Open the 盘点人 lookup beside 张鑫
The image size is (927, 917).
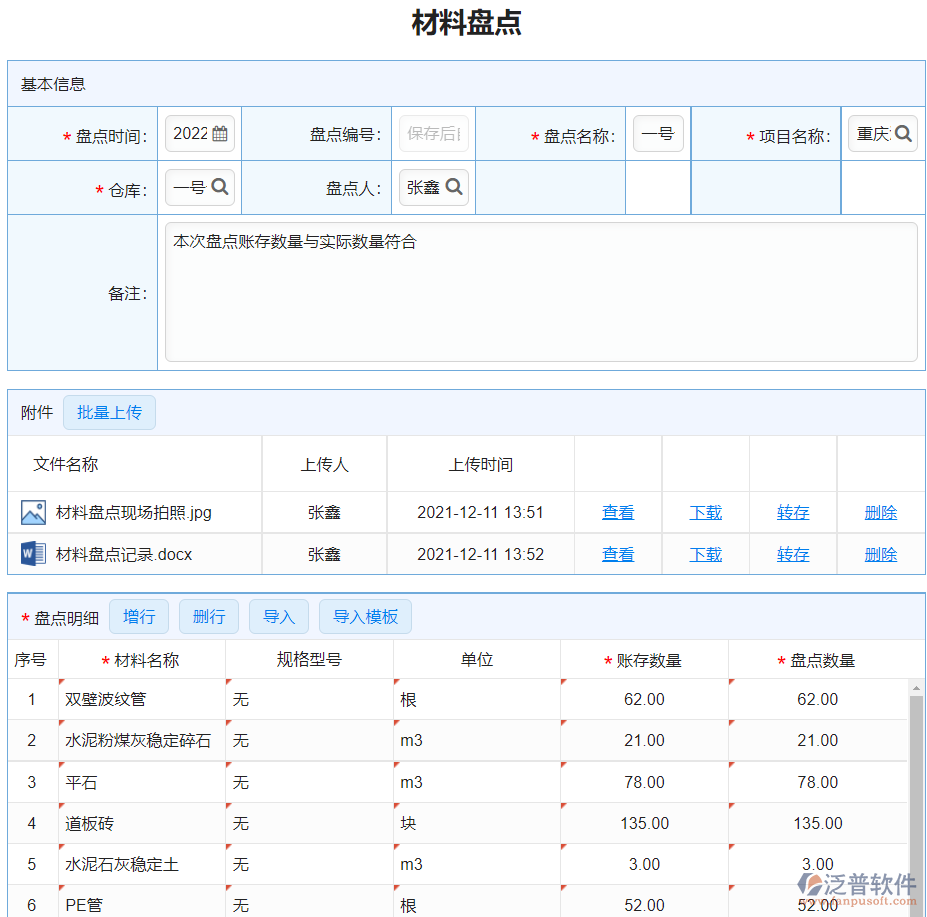[x=453, y=187]
